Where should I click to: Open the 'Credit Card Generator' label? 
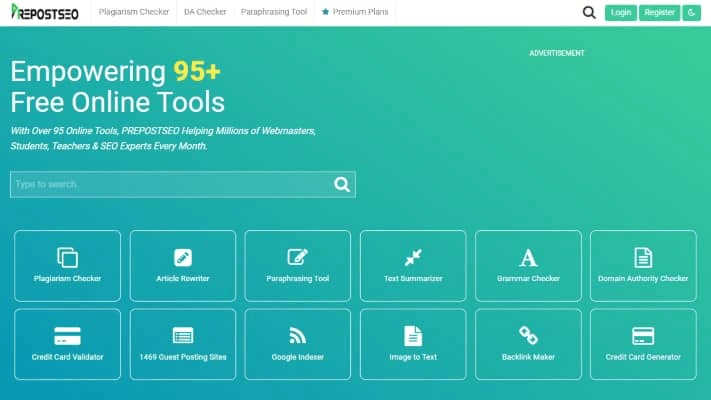(x=643, y=357)
